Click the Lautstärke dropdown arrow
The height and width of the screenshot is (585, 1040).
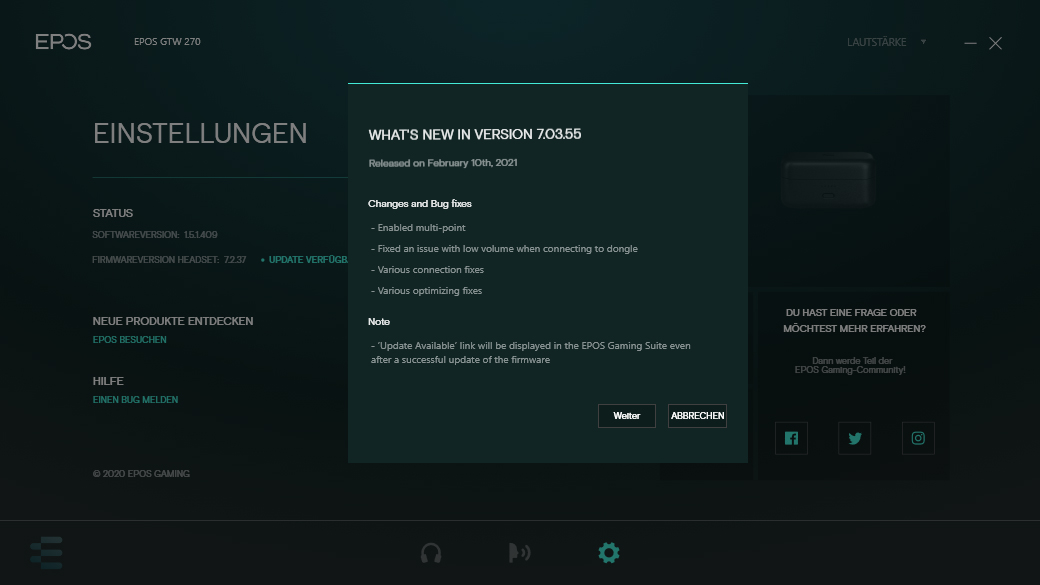pyautogui.click(x=923, y=42)
